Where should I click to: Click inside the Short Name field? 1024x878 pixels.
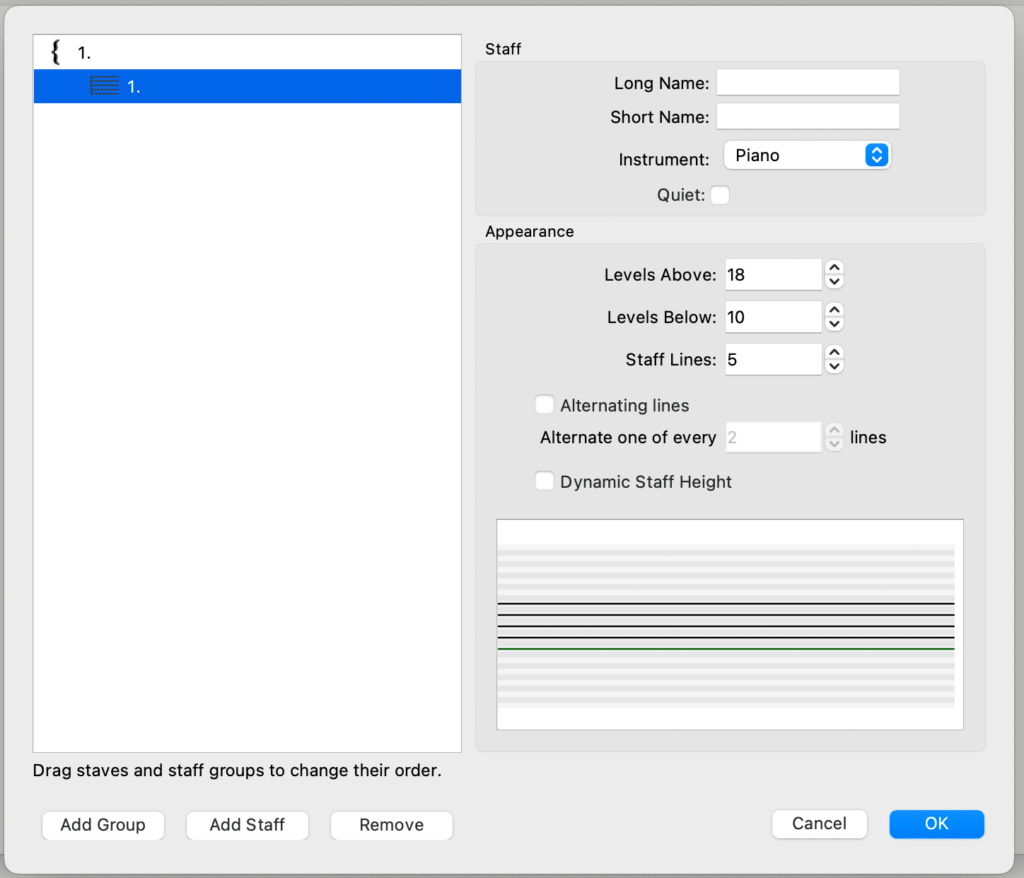(807, 116)
